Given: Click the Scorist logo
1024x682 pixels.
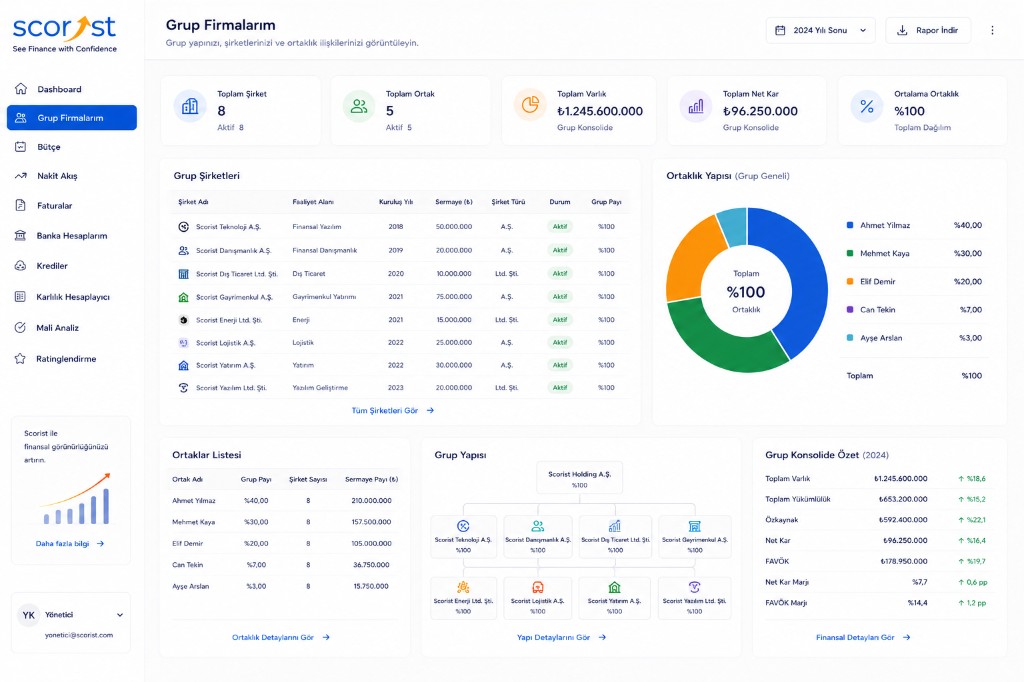Looking at the screenshot, I should (x=64, y=33).
